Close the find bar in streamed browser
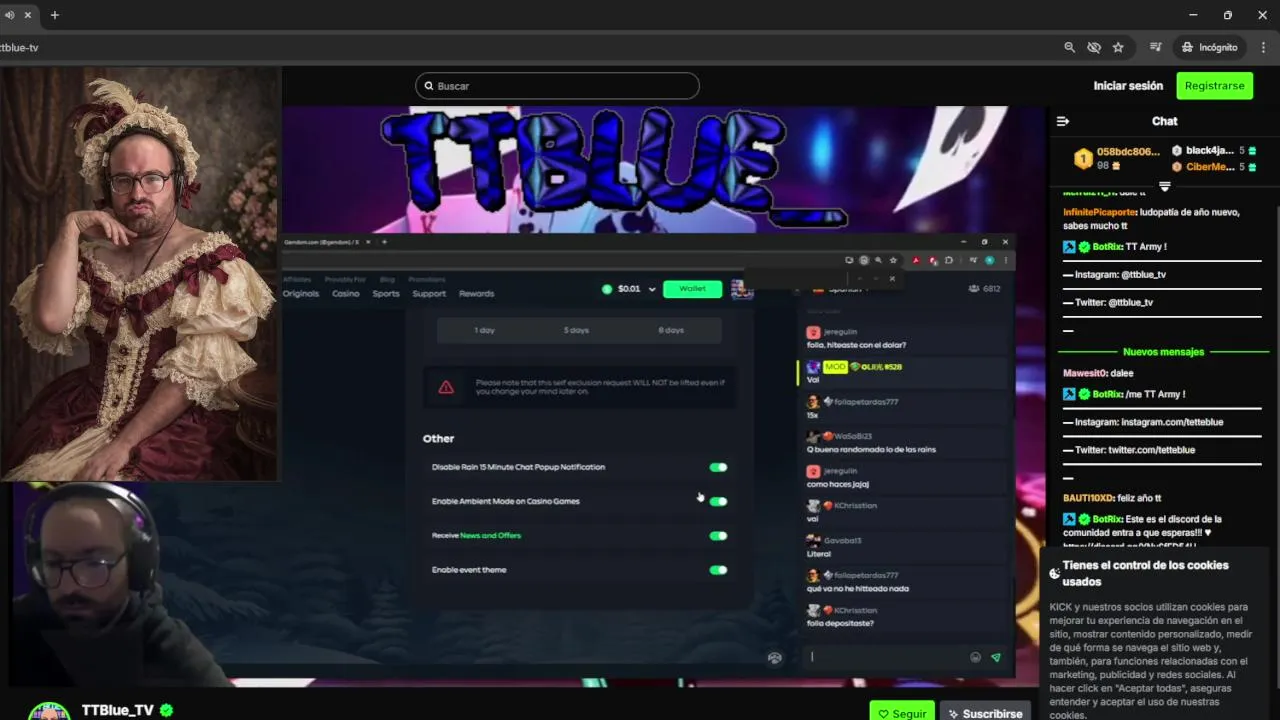 click(x=892, y=279)
